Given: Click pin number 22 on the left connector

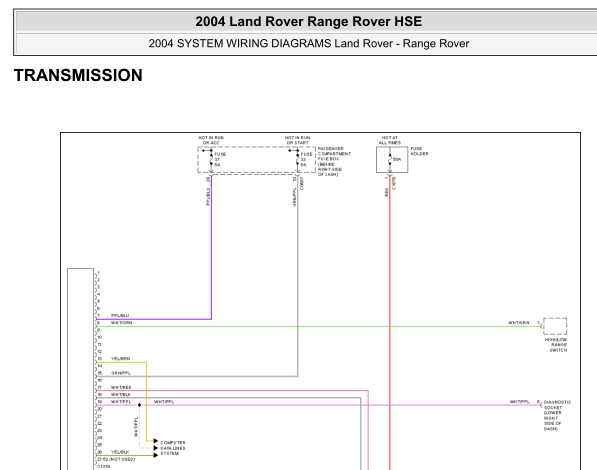Looking at the screenshot, I should 100,424.
